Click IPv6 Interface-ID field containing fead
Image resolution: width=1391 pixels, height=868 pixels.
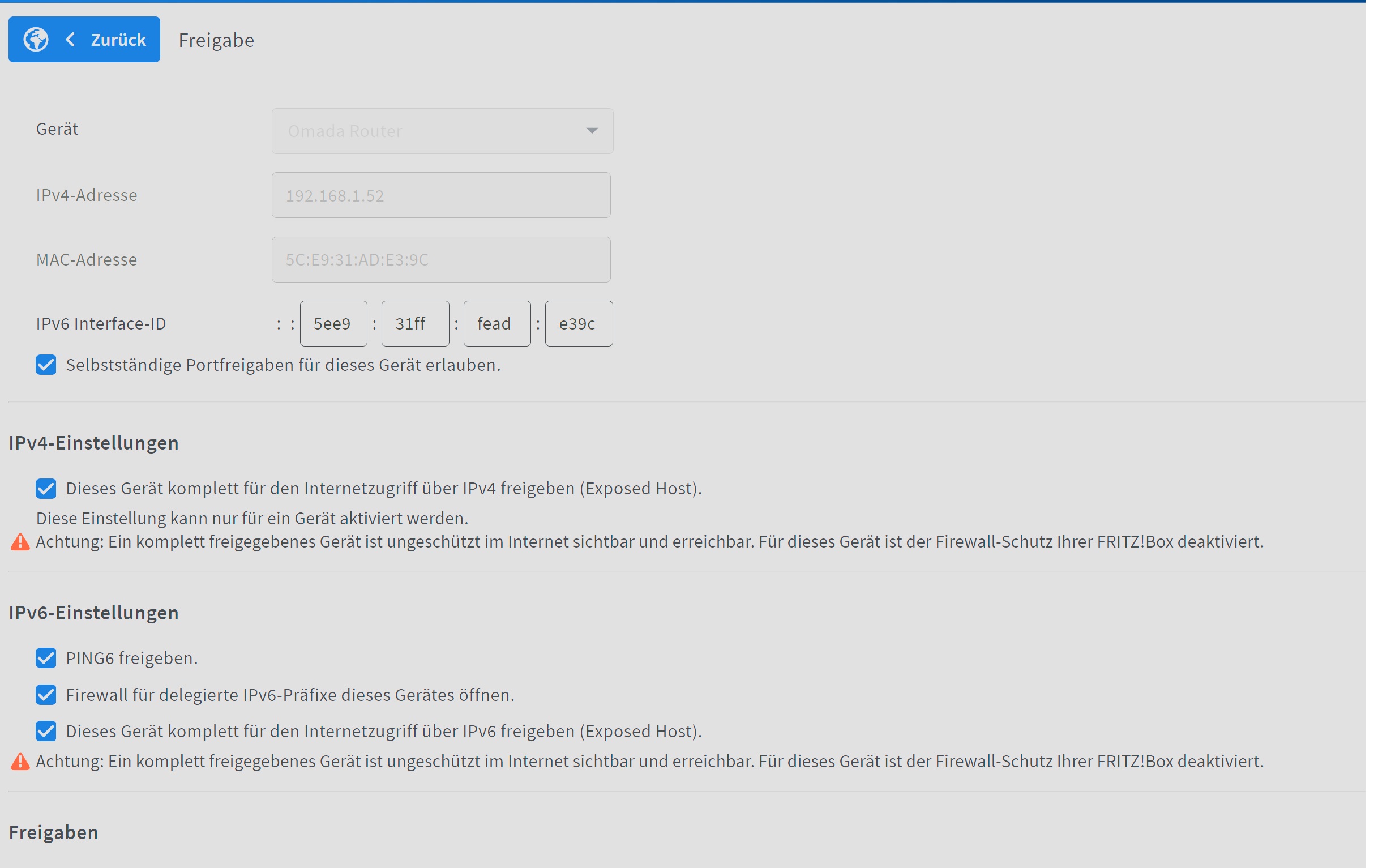[497, 324]
